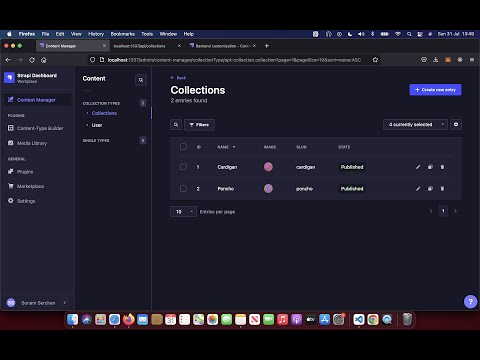
Task: Open the Marketplace page
Action: [37, 186]
